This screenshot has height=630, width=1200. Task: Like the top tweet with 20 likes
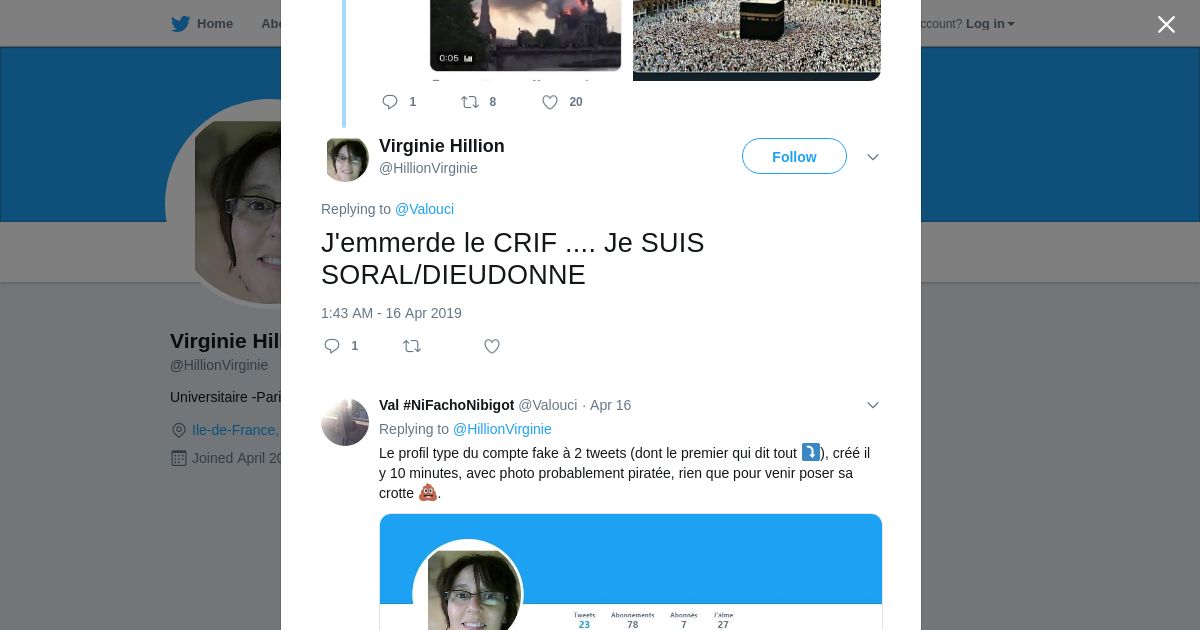(x=550, y=102)
